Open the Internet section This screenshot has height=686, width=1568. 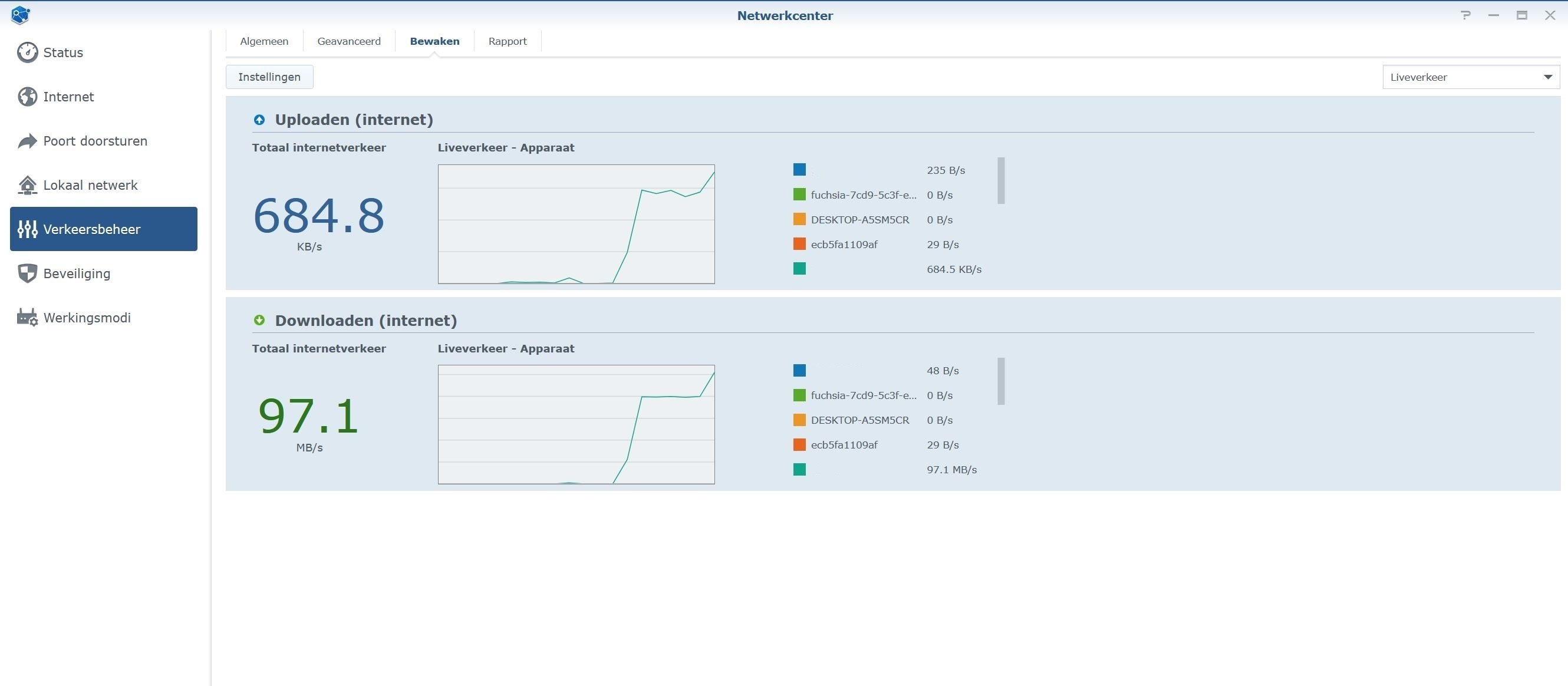(104, 97)
